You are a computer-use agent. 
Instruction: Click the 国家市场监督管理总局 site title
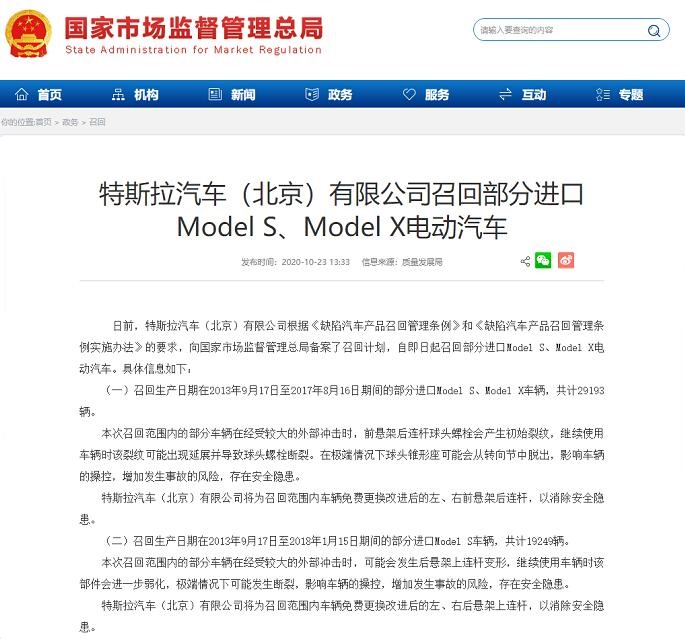[194, 28]
